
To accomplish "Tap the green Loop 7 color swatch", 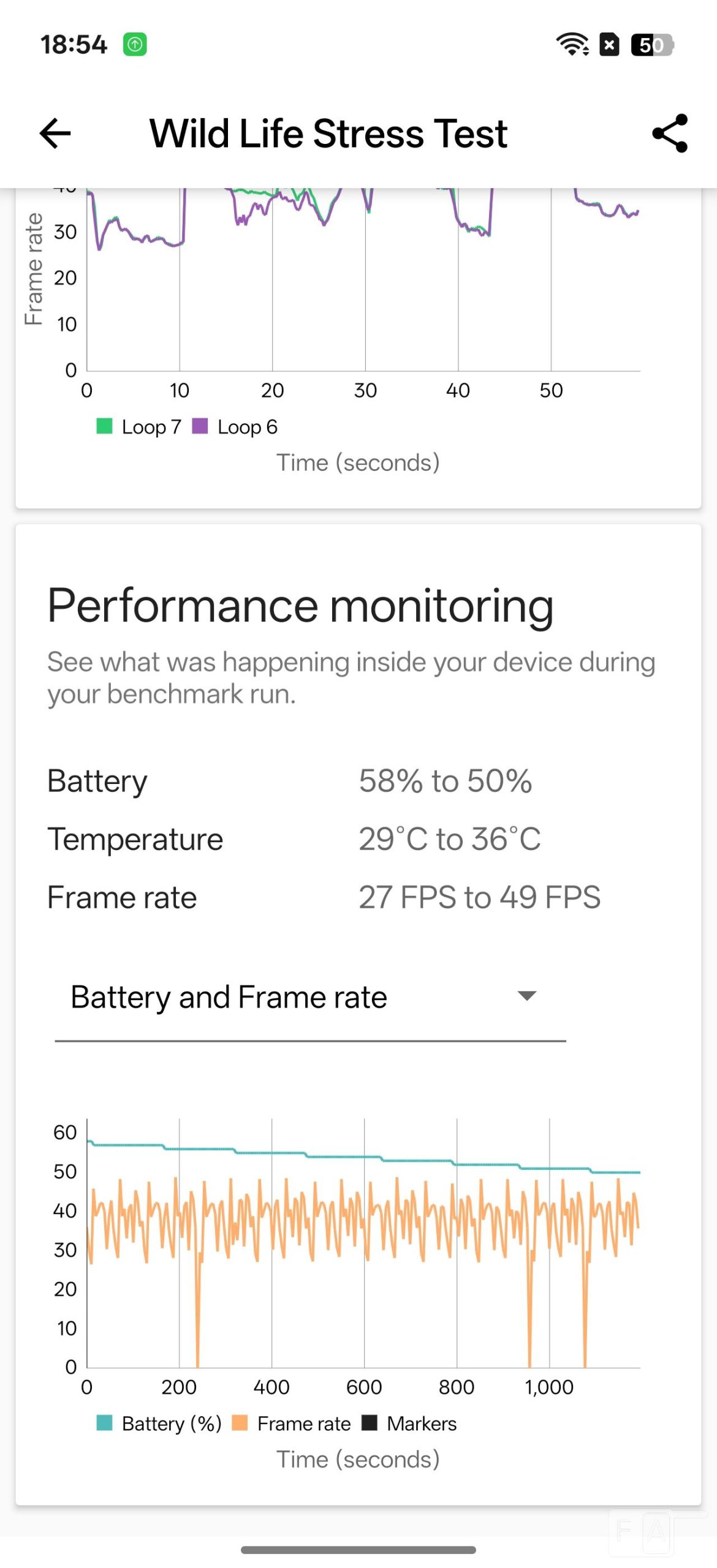I will pyautogui.click(x=105, y=426).
